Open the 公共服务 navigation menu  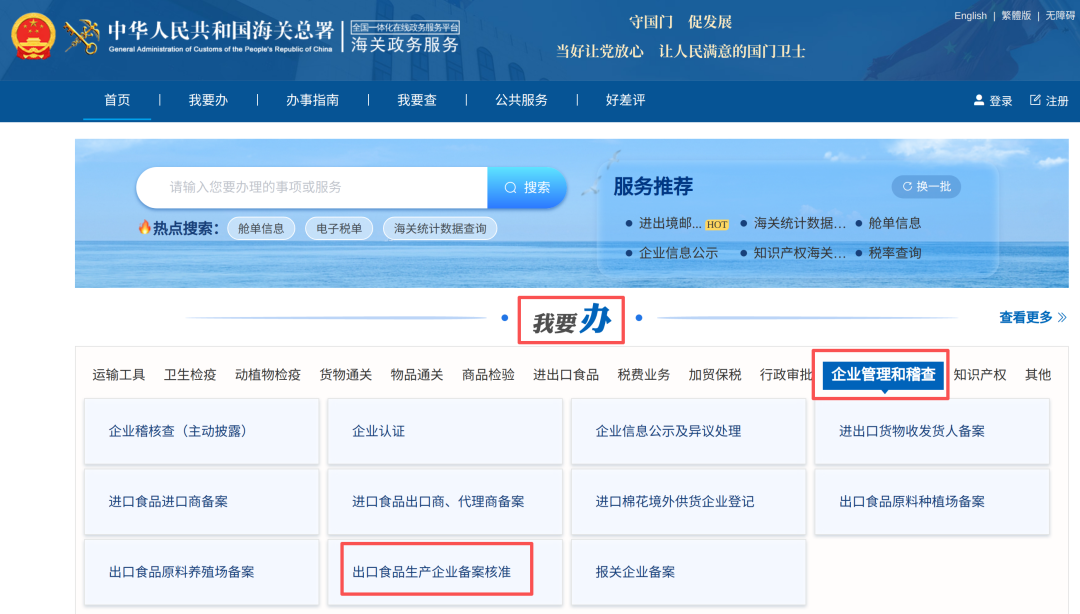(x=521, y=100)
